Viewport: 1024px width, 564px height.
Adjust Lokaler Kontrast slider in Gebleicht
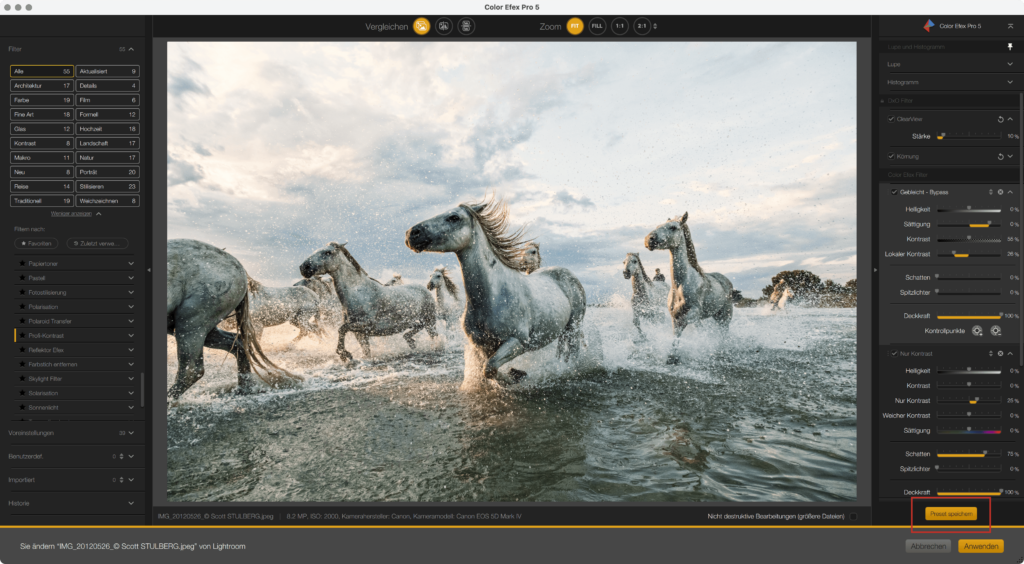click(969, 254)
